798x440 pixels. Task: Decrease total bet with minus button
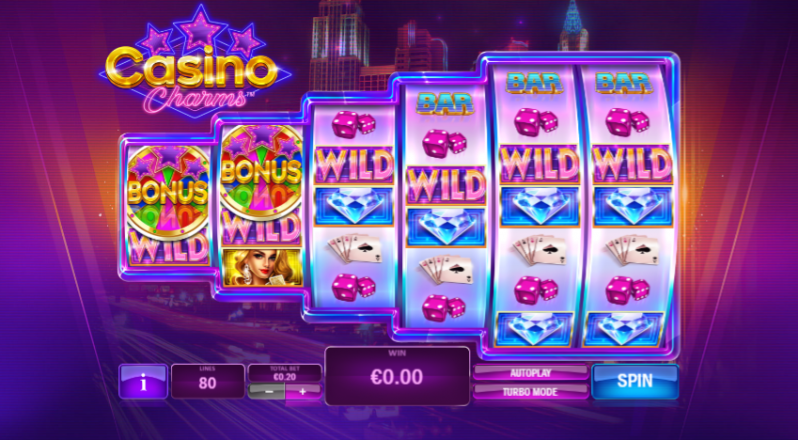click(267, 392)
